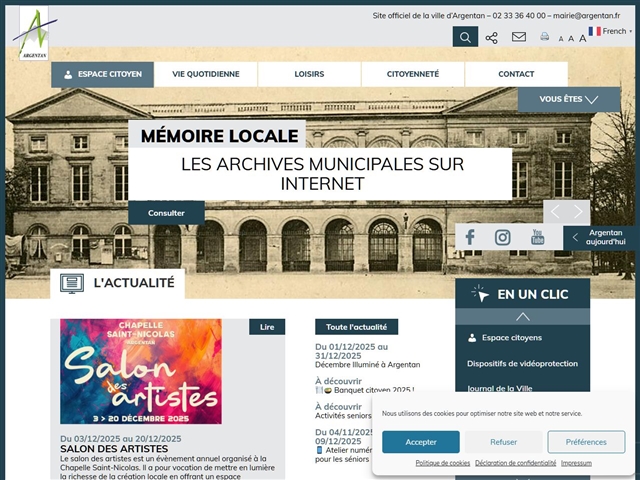This screenshot has height=480, width=640.
Task: Open the share icon menu
Action: point(491,37)
